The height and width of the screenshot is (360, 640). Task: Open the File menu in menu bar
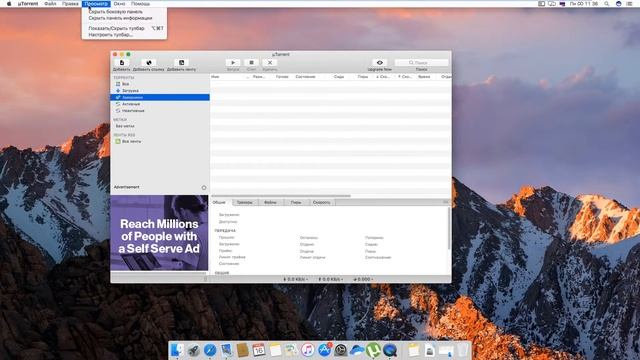tap(50, 4)
